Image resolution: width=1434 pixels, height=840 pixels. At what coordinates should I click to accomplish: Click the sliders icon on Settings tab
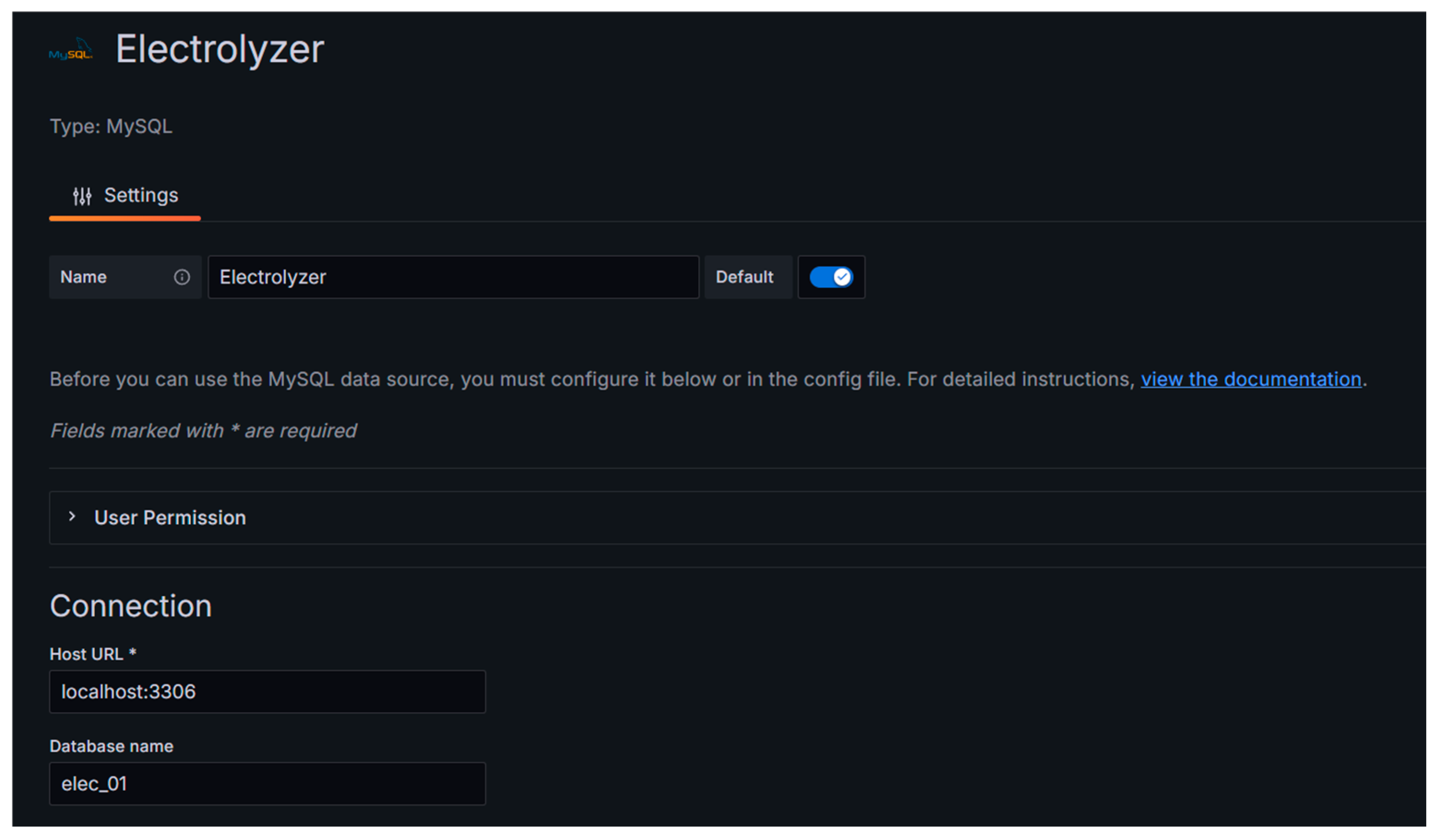pos(82,196)
